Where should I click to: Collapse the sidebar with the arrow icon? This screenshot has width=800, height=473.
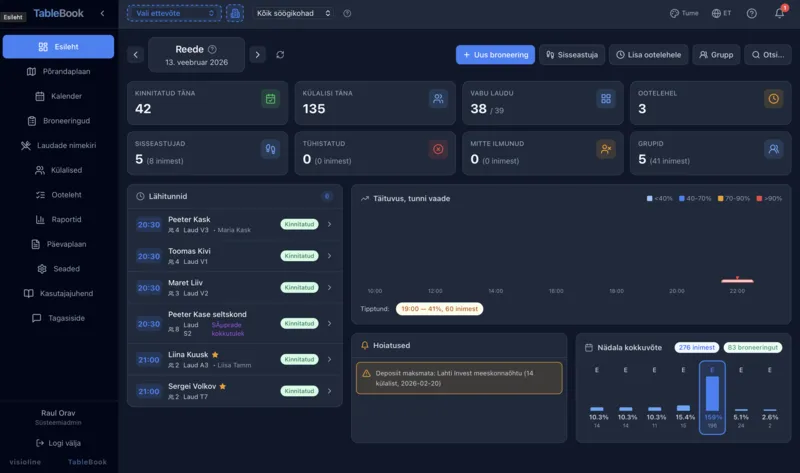[102, 13]
